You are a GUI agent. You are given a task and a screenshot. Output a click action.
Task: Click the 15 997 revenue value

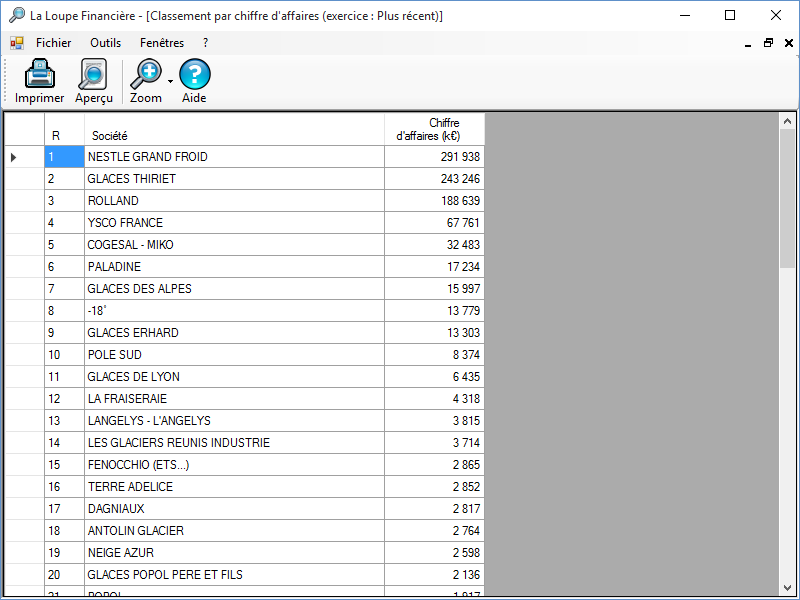(463, 289)
